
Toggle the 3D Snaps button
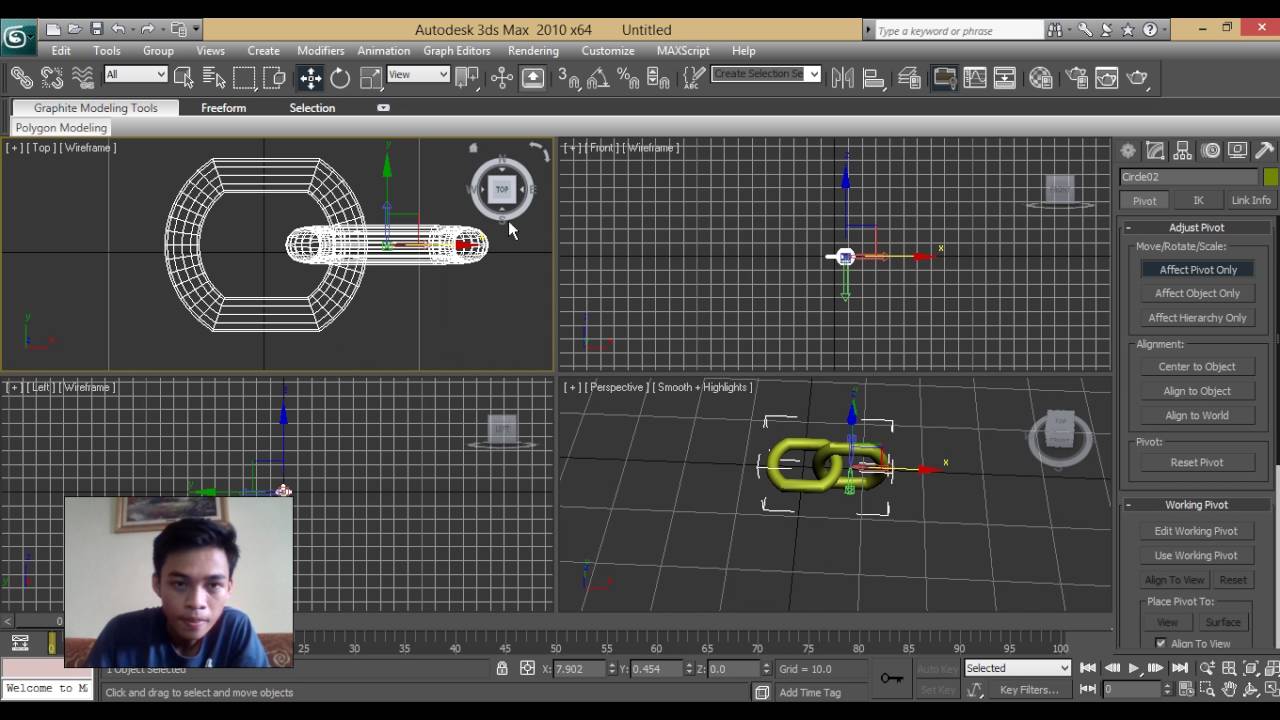coord(568,77)
